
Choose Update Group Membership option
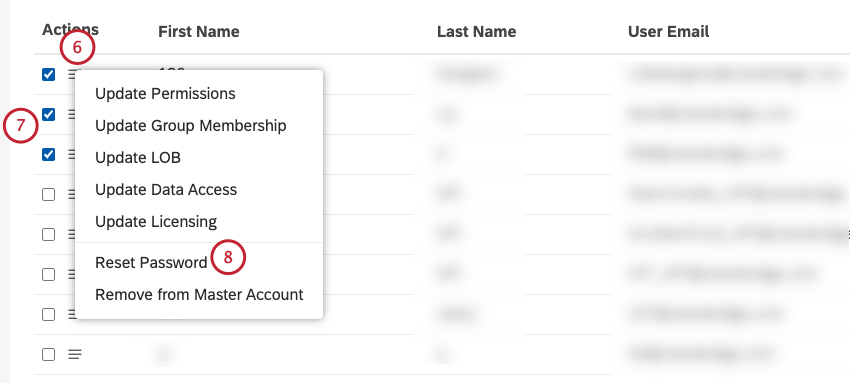point(191,126)
